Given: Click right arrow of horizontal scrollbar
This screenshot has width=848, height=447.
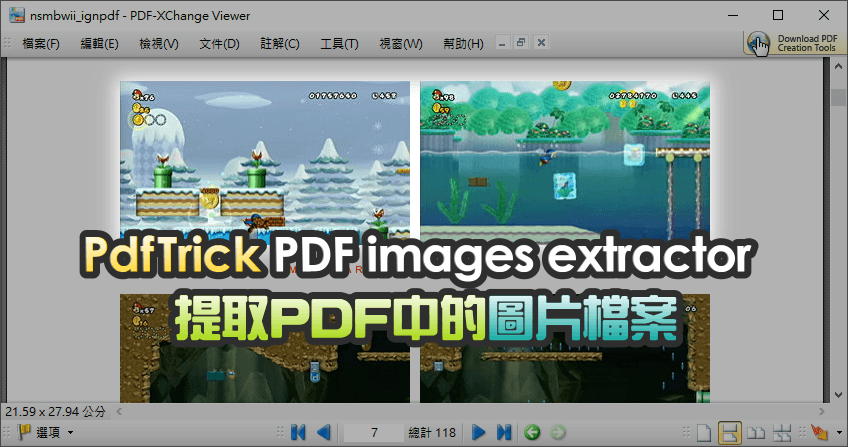Looking at the screenshot, I should click(823, 411).
